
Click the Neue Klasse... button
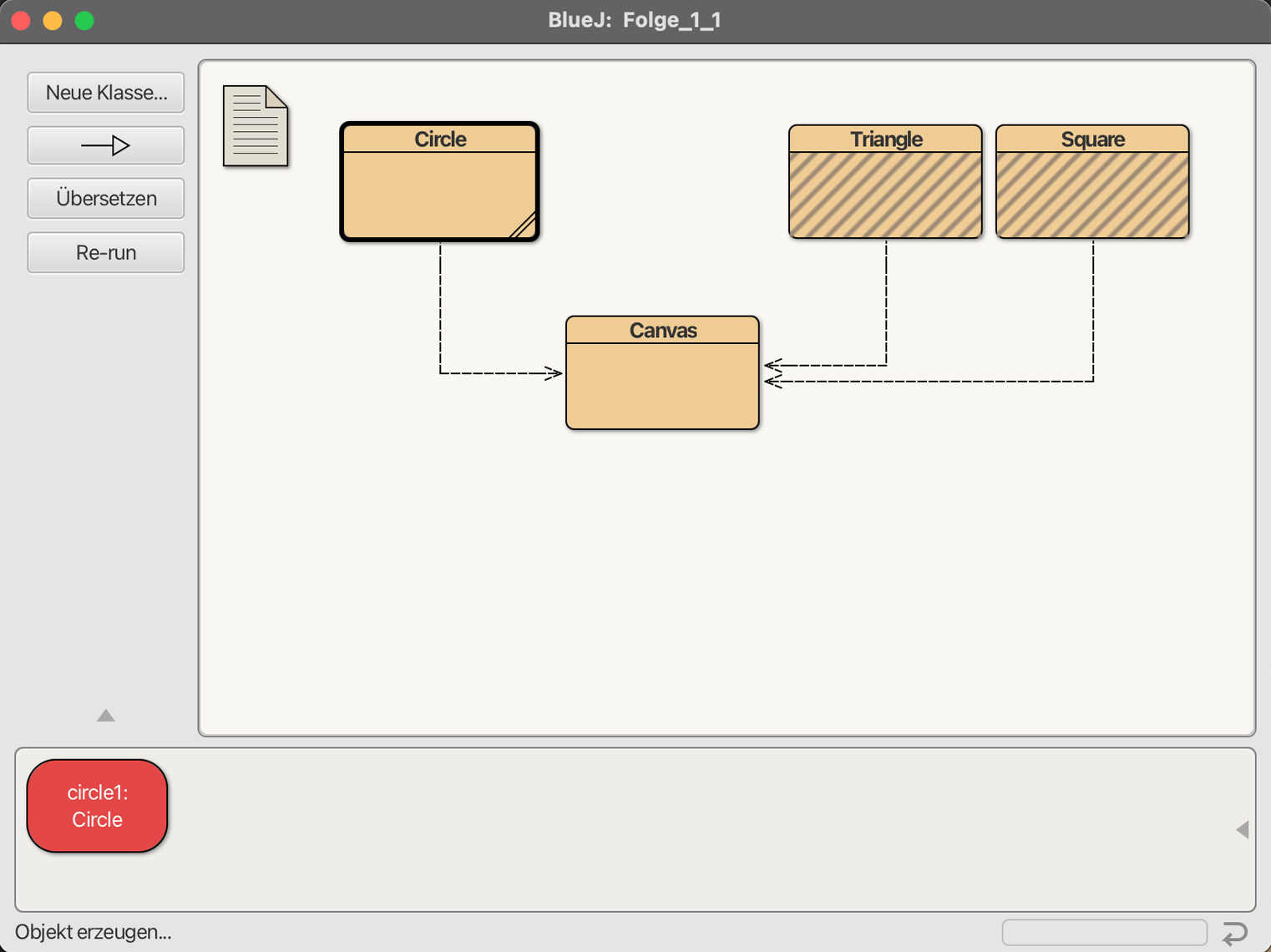click(x=106, y=93)
